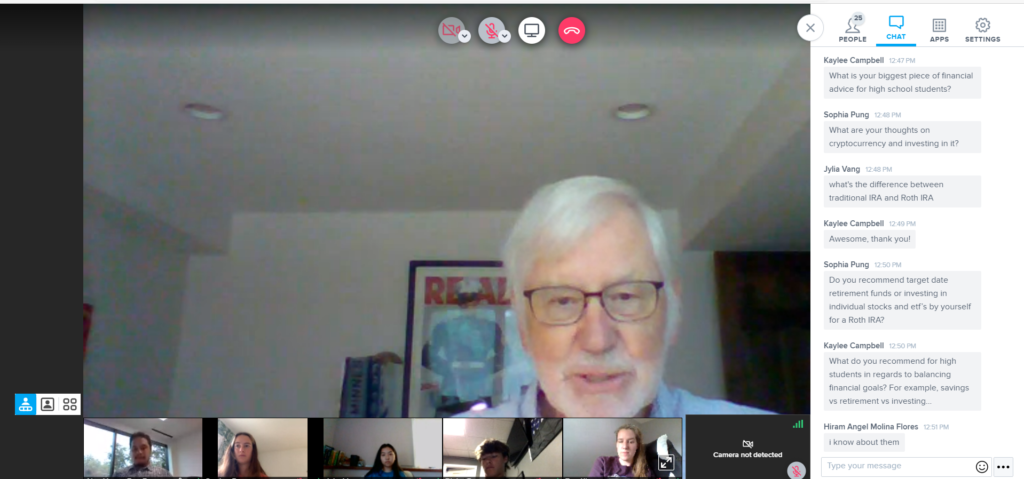The height and width of the screenshot is (479, 1024).
Task: Select the leftmost participant video thumbnail
Action: 143,447
